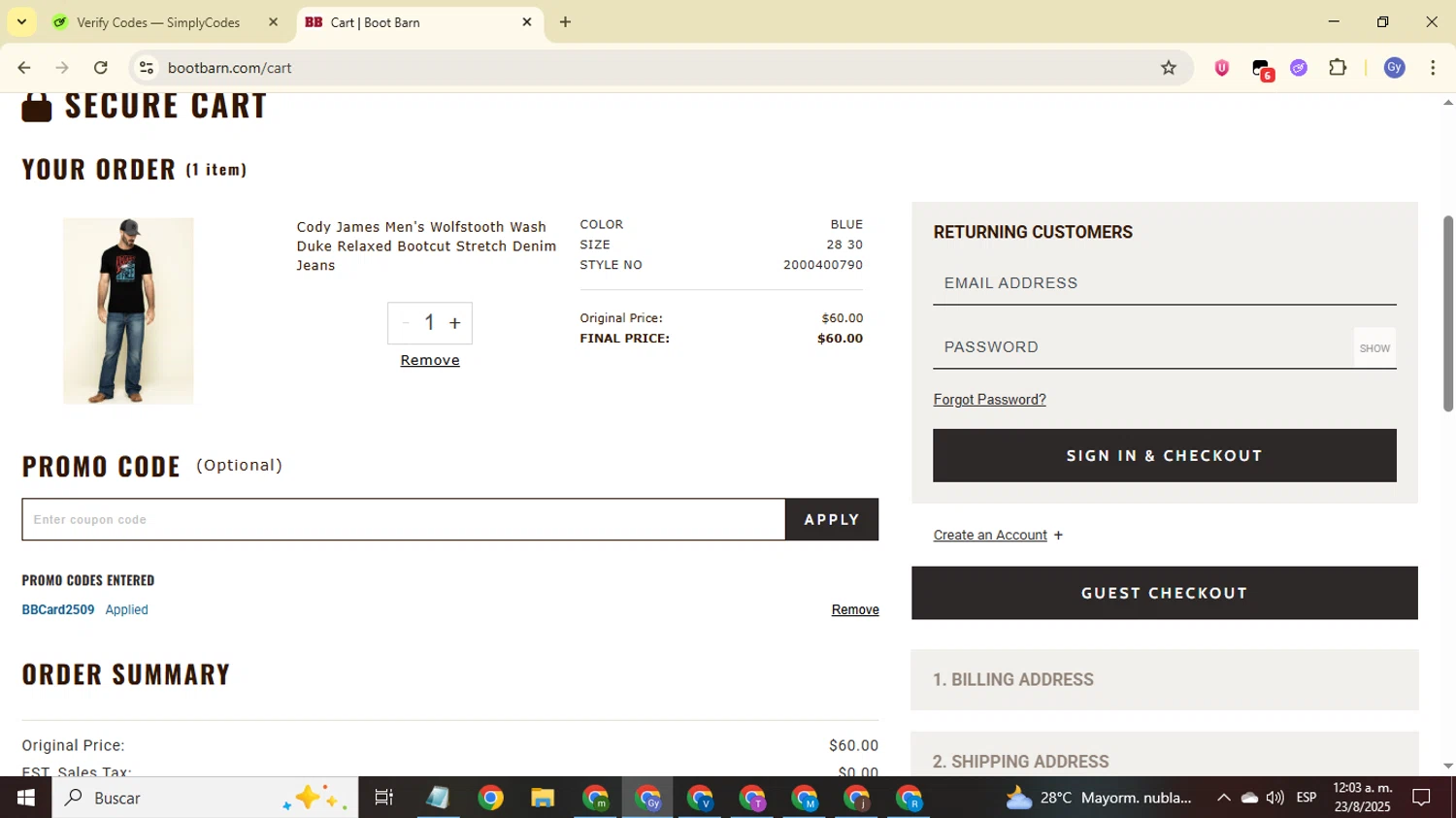Decrease jeans quantity with minus button
This screenshot has height=818, width=1456.
pyautogui.click(x=406, y=323)
